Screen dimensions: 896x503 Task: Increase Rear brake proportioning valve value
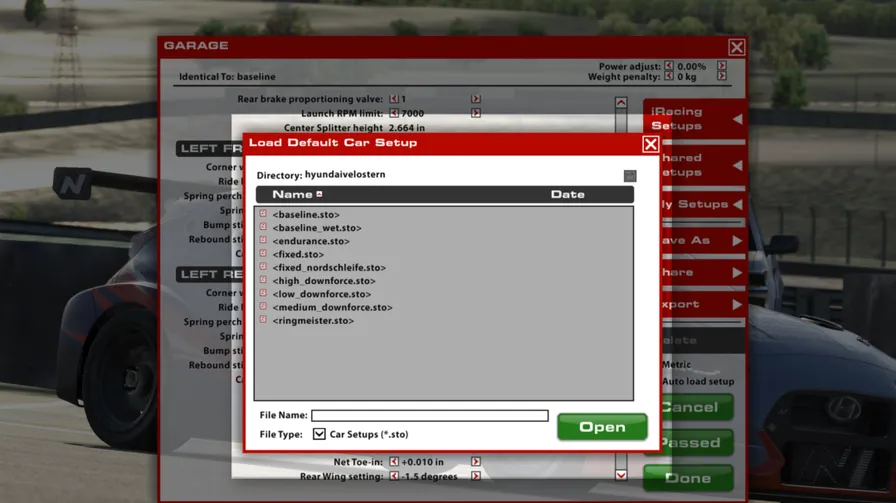475,99
